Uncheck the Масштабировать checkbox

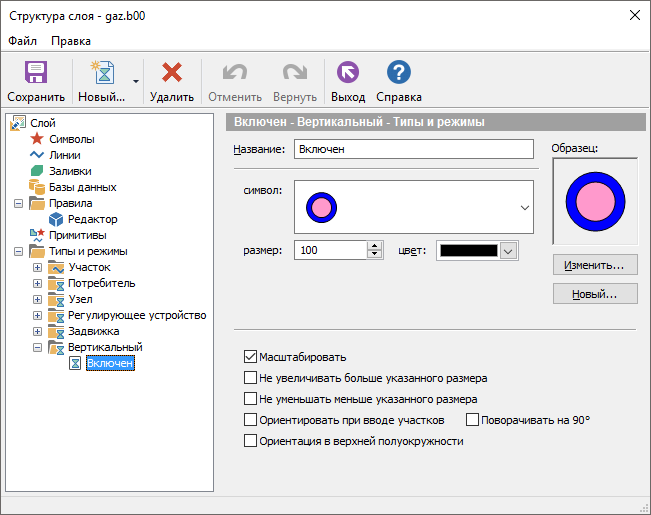click(250, 357)
